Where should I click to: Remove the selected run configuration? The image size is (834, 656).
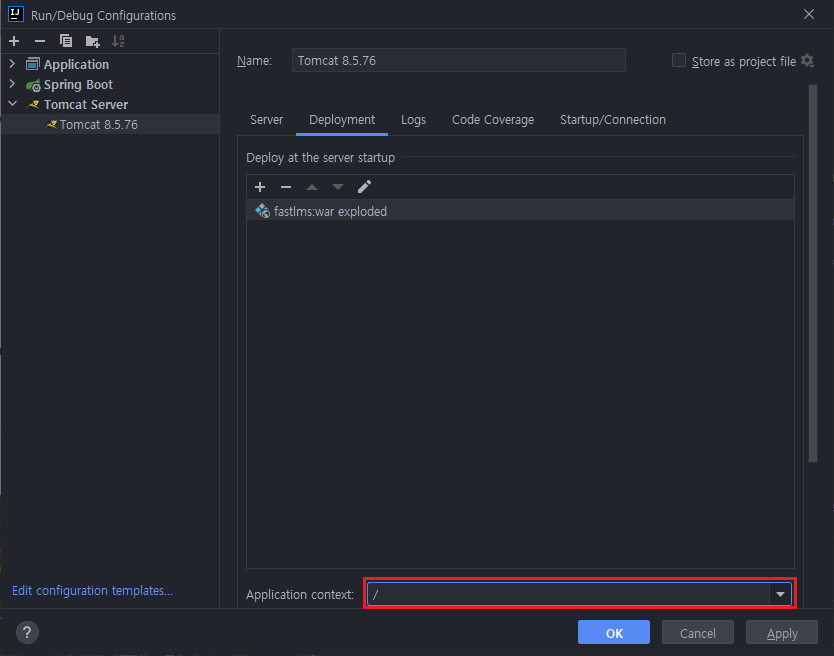(x=40, y=41)
